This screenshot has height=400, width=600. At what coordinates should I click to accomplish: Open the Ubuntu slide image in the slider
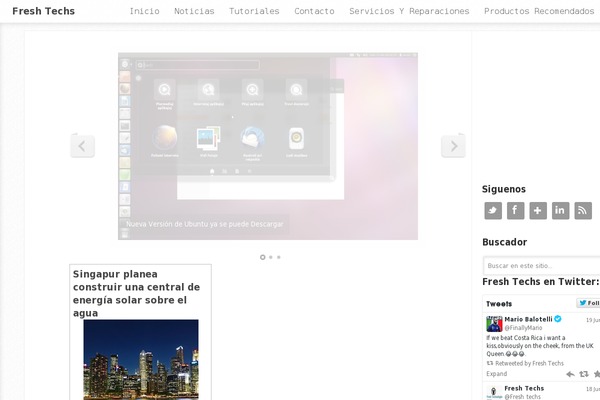tap(268, 146)
